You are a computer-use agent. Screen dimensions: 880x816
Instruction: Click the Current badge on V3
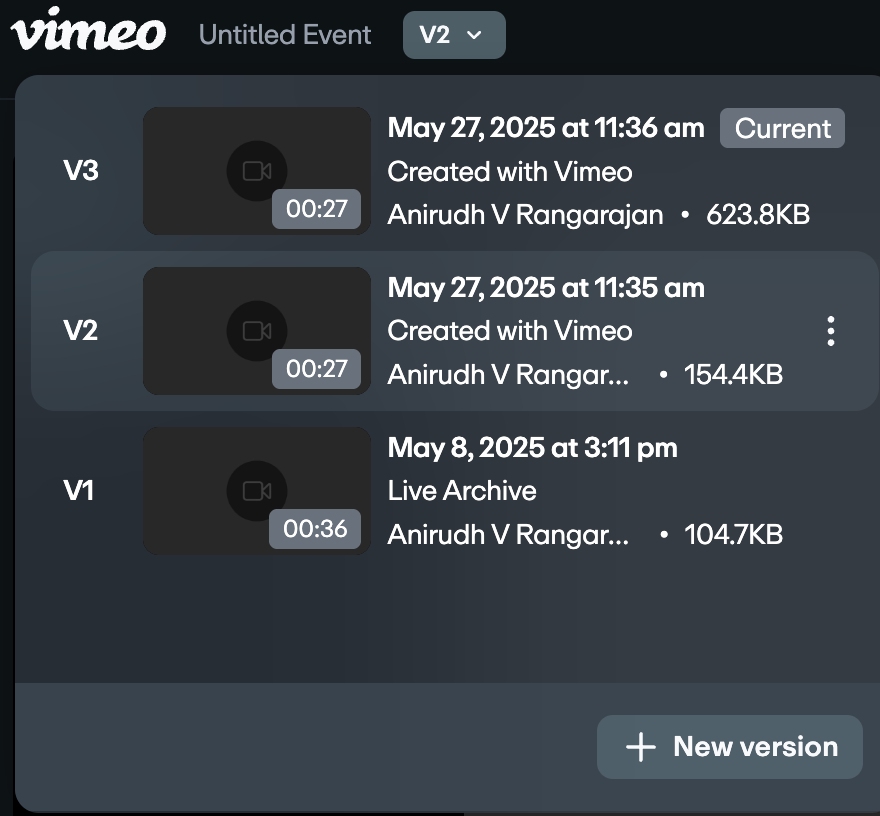tap(782, 129)
